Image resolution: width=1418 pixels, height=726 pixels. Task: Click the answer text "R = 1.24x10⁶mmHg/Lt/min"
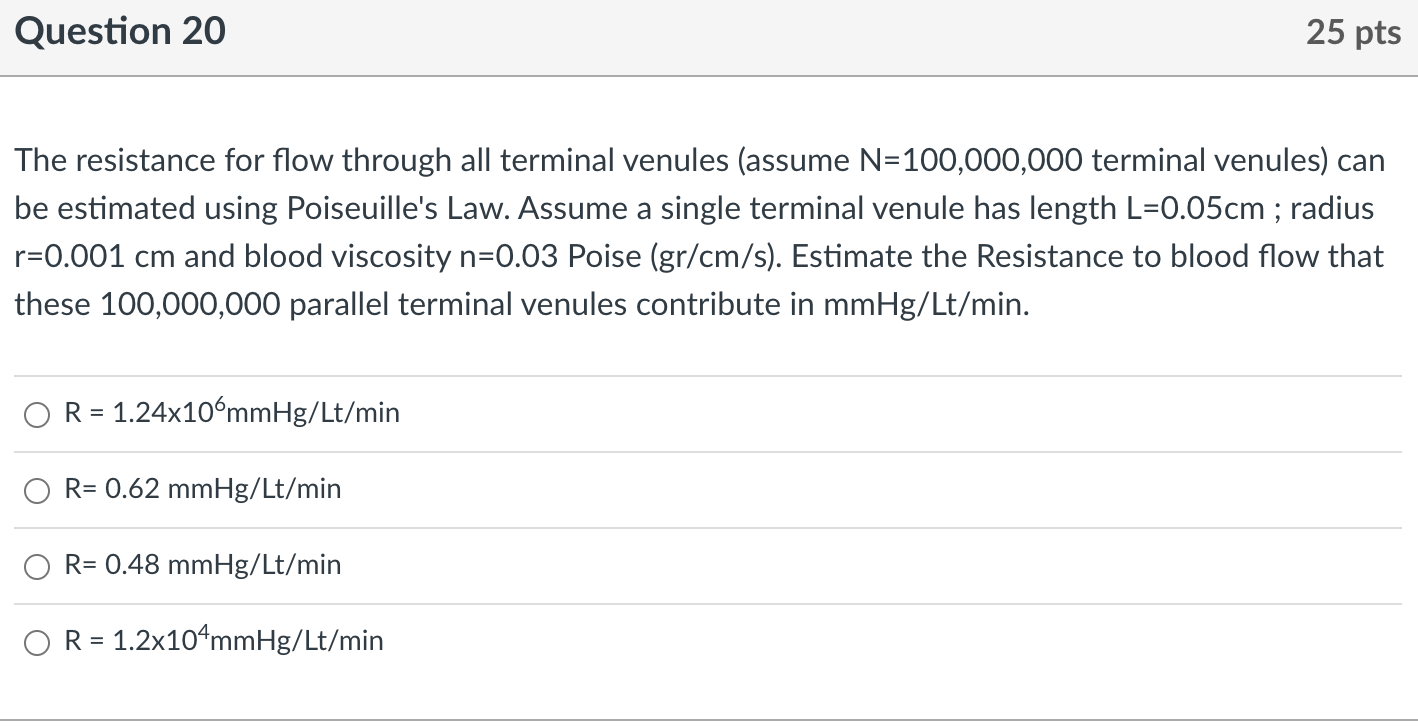click(x=231, y=413)
